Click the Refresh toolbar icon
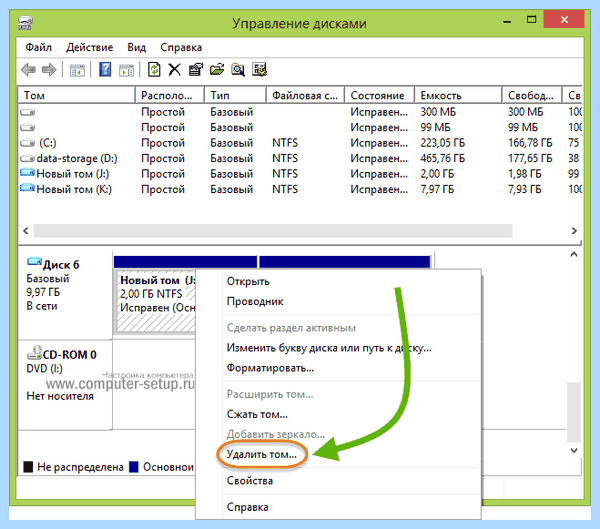 pyautogui.click(x=154, y=70)
